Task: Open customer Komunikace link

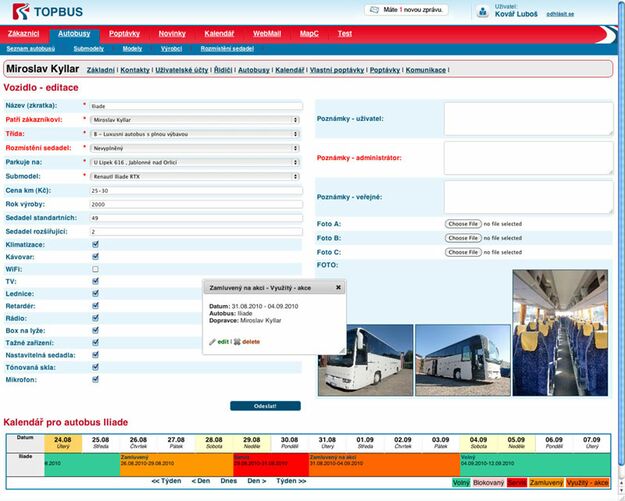Action: [426, 70]
